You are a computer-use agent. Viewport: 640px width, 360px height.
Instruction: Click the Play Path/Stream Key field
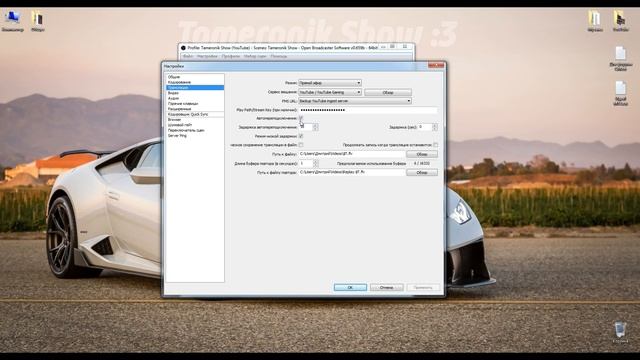tap(368, 110)
